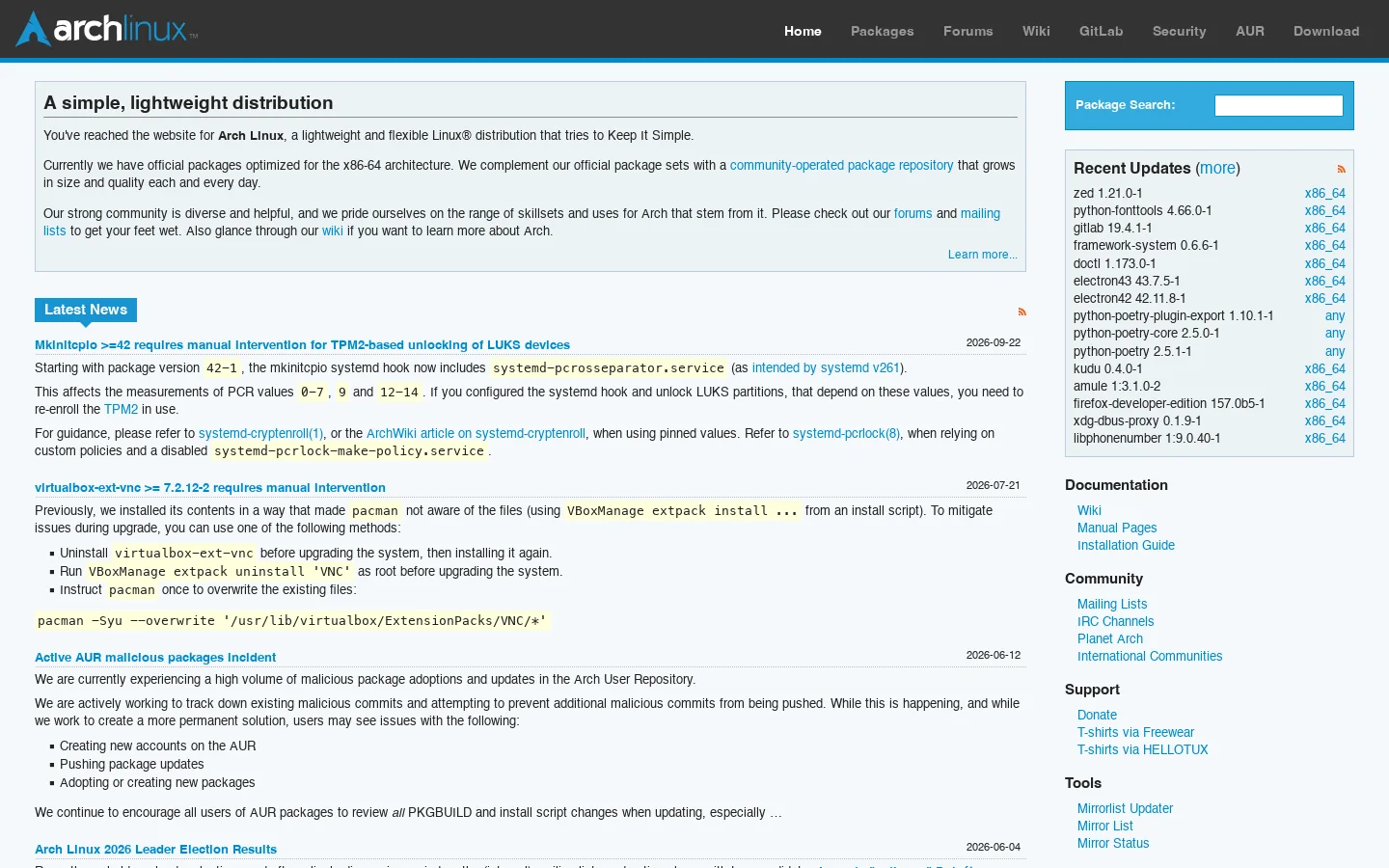Open the Recent Updates RSS feed icon
Screen dimensions: 1389x868
click(x=1341, y=169)
